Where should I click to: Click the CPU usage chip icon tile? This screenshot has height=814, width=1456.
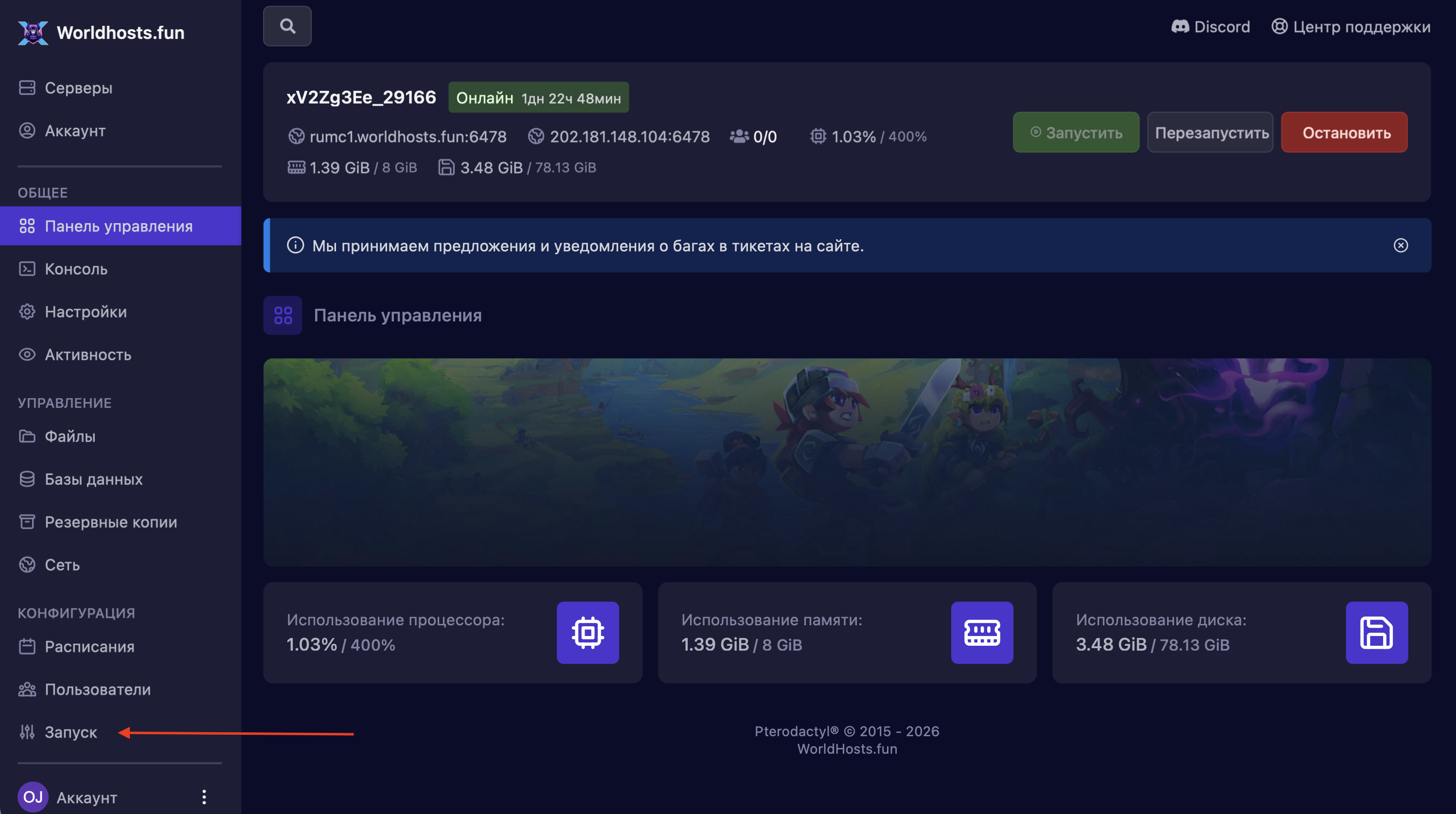coord(587,632)
